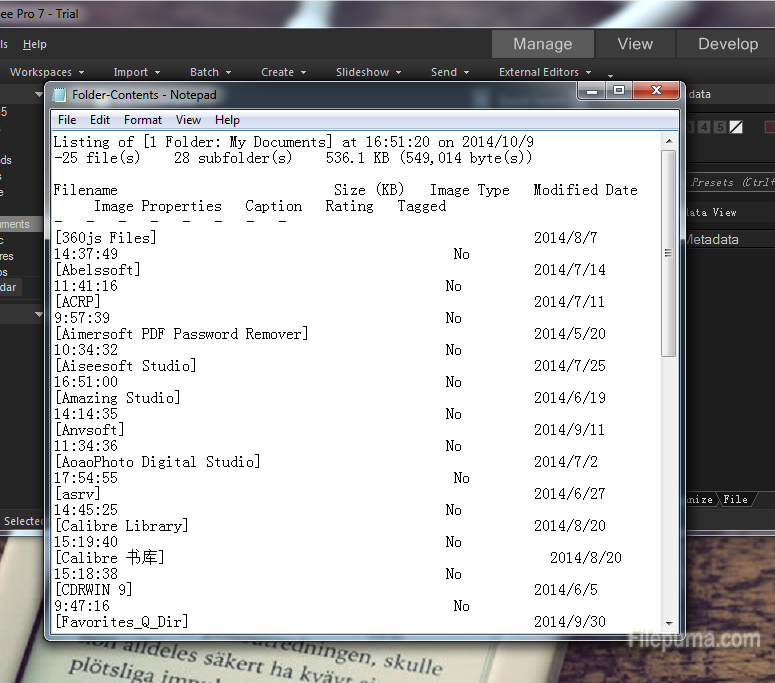Expand the Batch dropdown menu
This screenshot has height=683, width=775.
coord(210,72)
